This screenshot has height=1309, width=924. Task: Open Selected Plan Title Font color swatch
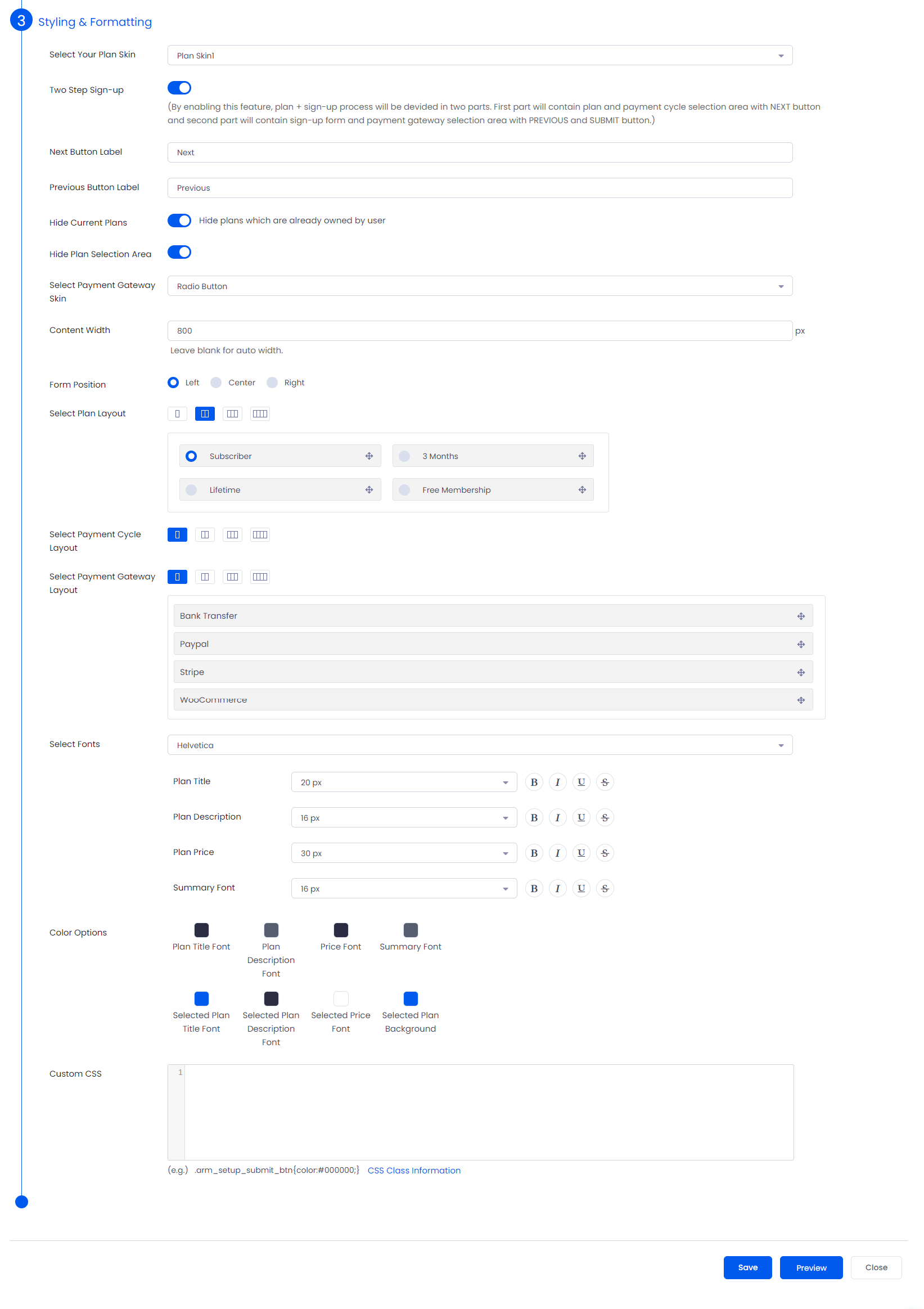coord(201,998)
